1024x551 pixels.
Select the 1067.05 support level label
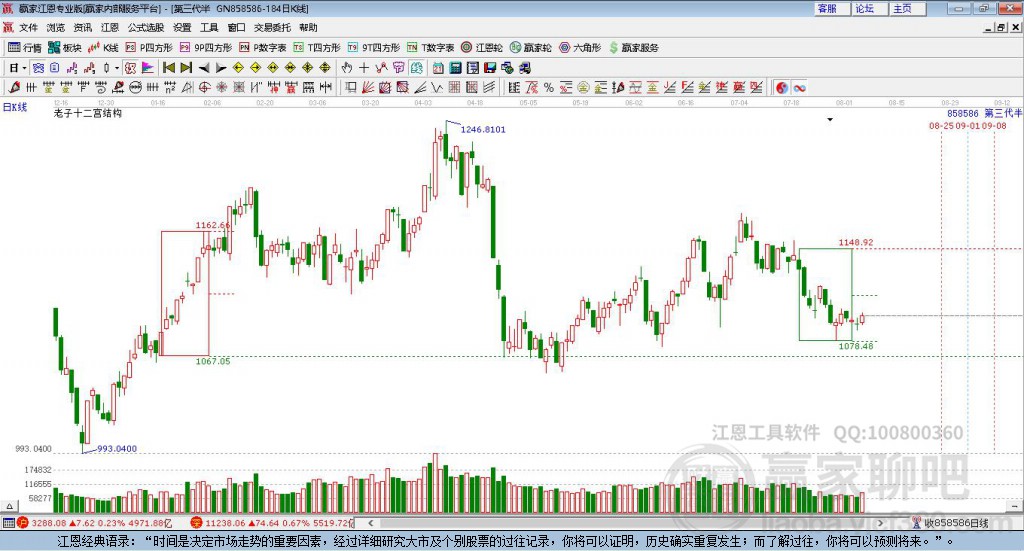click(x=213, y=361)
